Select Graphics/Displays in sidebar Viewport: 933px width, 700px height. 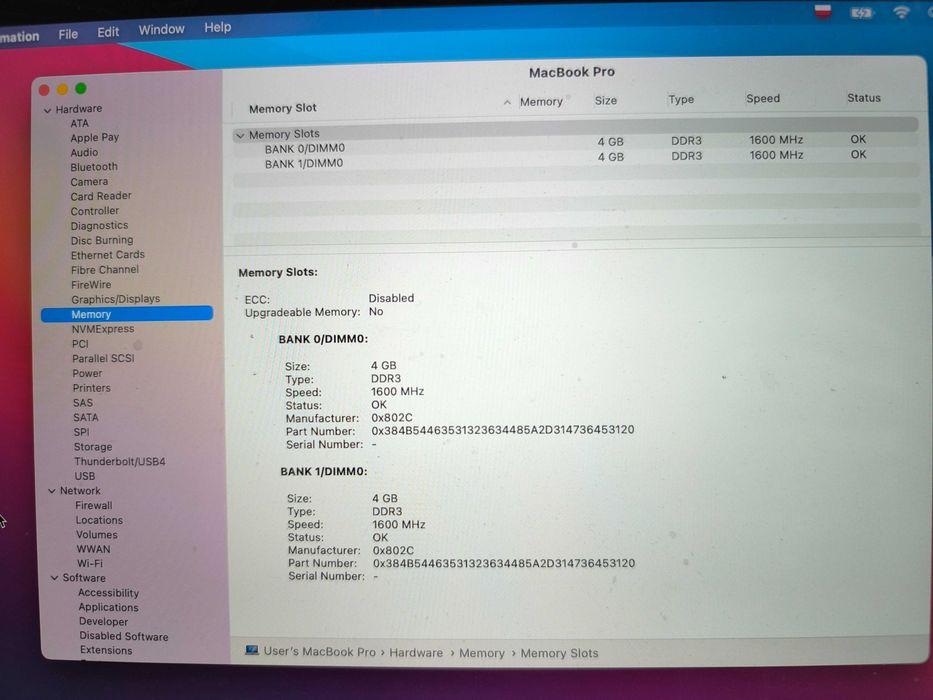(115, 299)
